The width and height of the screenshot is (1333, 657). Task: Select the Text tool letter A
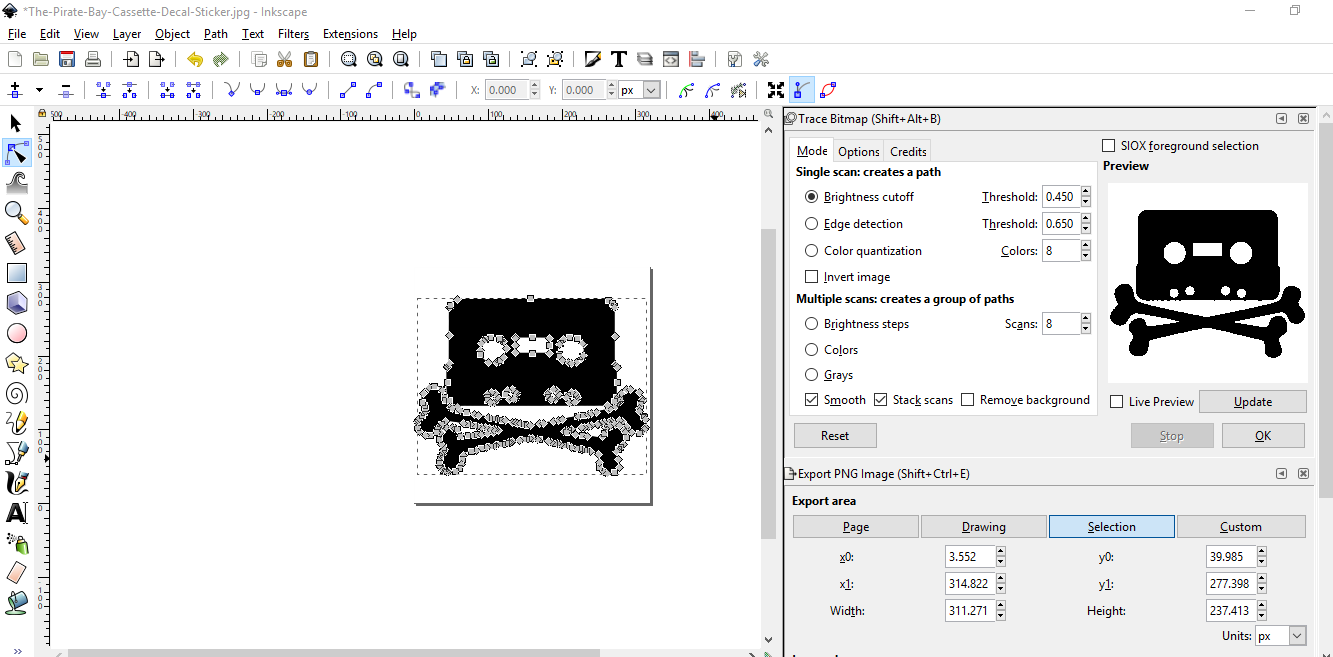16,513
